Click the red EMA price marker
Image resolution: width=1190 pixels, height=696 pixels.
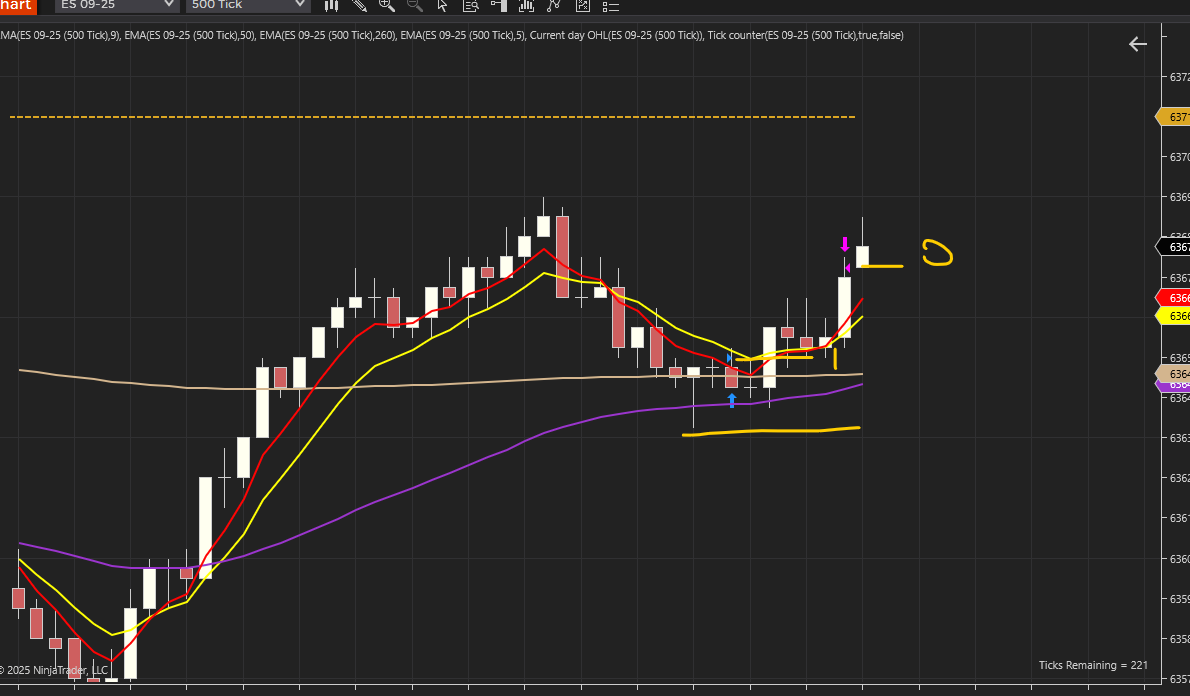(1172, 298)
